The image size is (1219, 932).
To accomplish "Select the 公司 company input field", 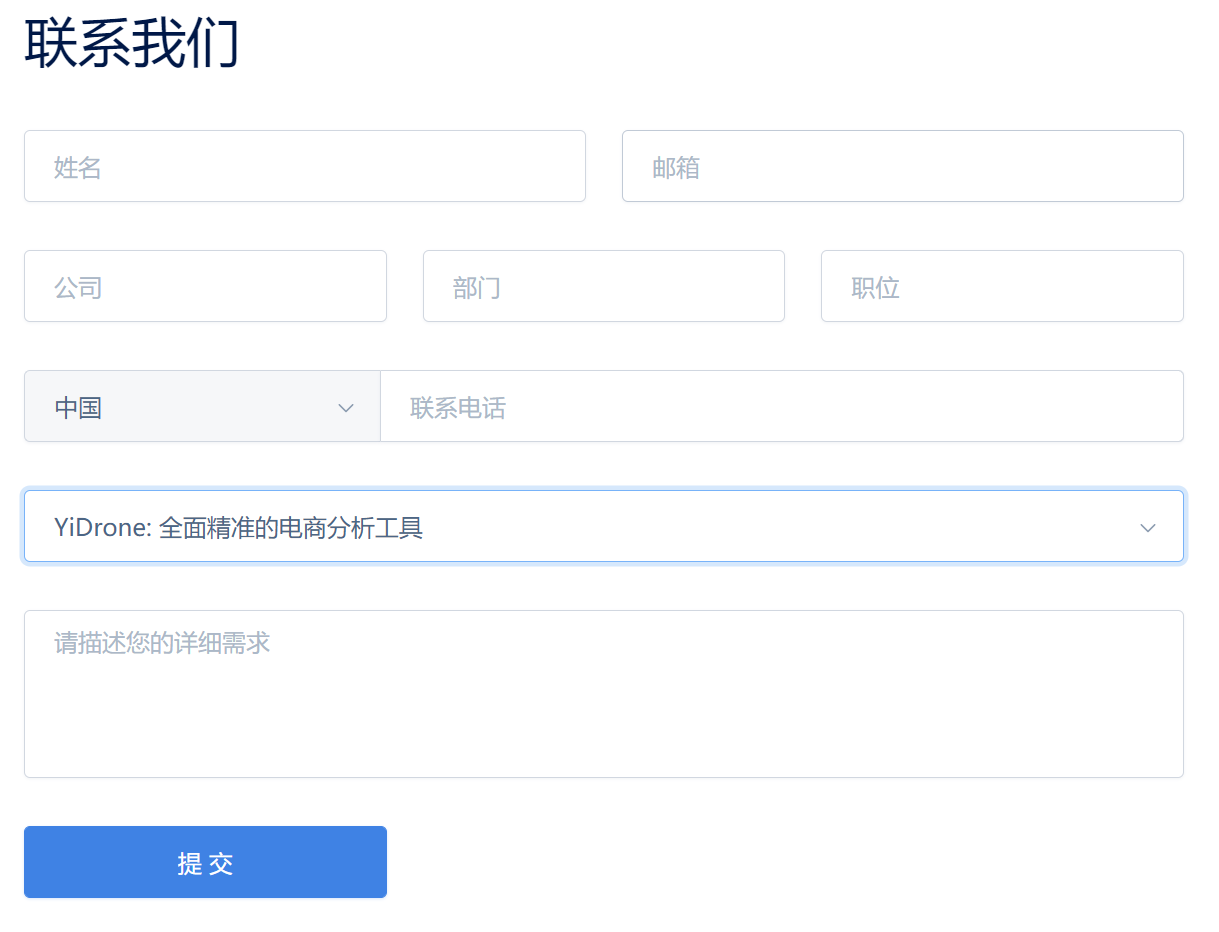I will point(205,286).
